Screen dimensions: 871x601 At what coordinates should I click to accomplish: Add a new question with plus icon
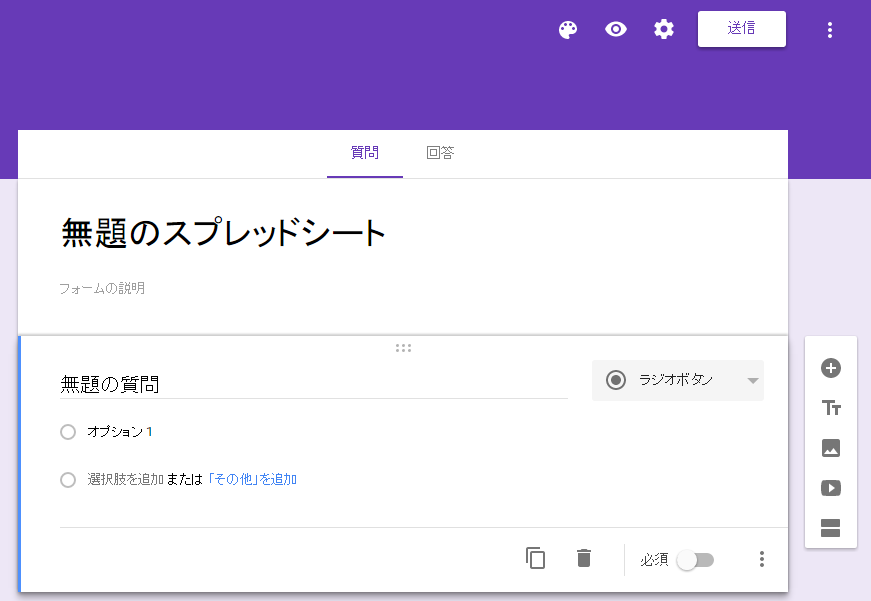pyautogui.click(x=831, y=368)
